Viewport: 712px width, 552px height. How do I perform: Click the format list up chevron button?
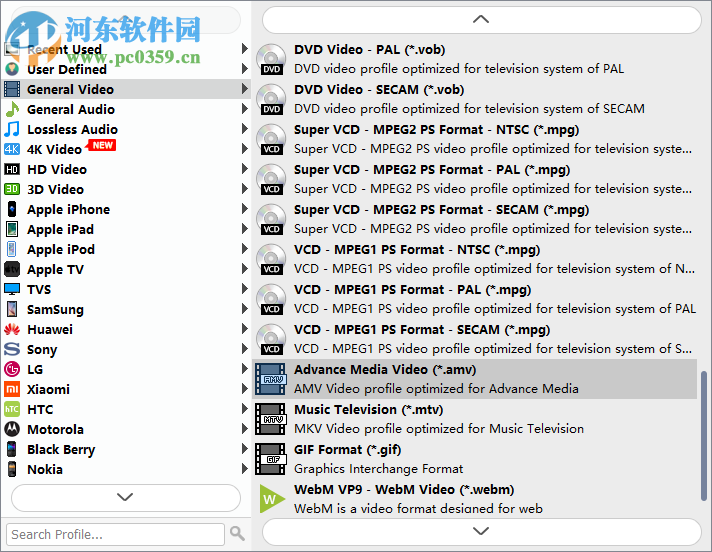click(x=481, y=20)
